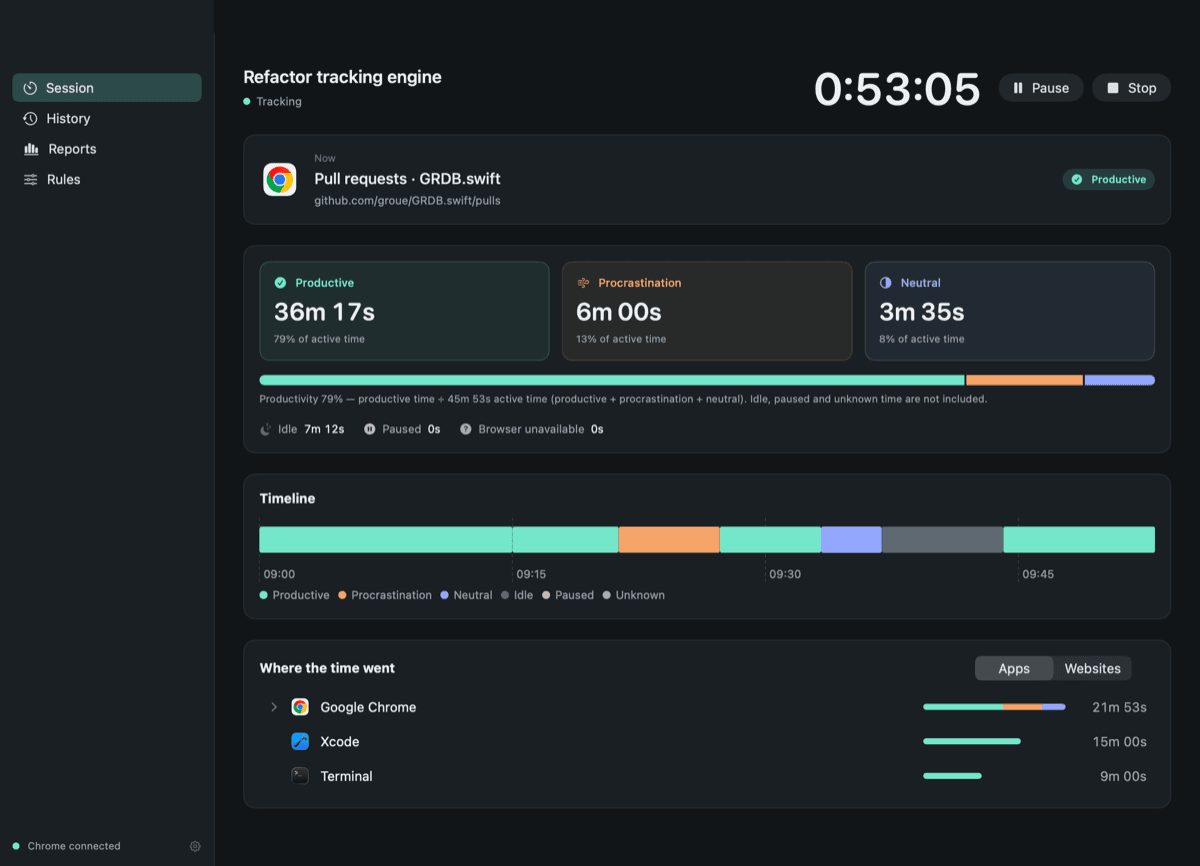The image size is (1200, 866).
Task: Click Pull requests · GRDB.swift title
Action: [408, 179]
